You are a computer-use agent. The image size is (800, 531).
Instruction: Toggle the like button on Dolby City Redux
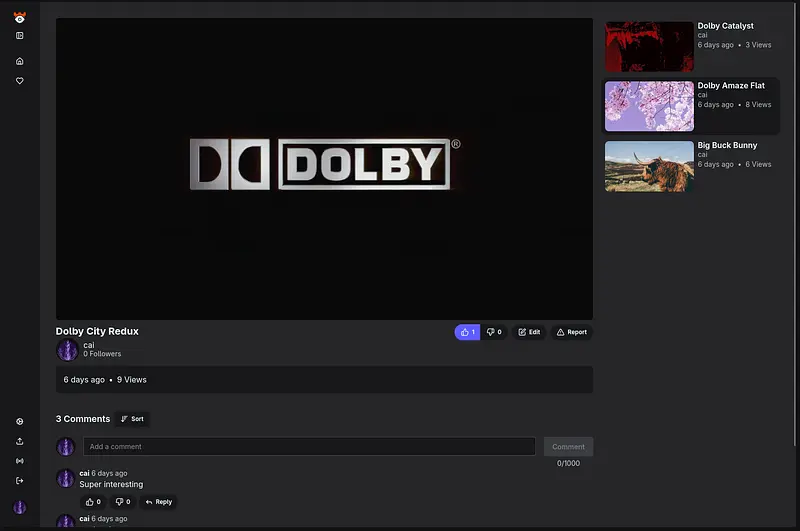pyautogui.click(x=467, y=332)
